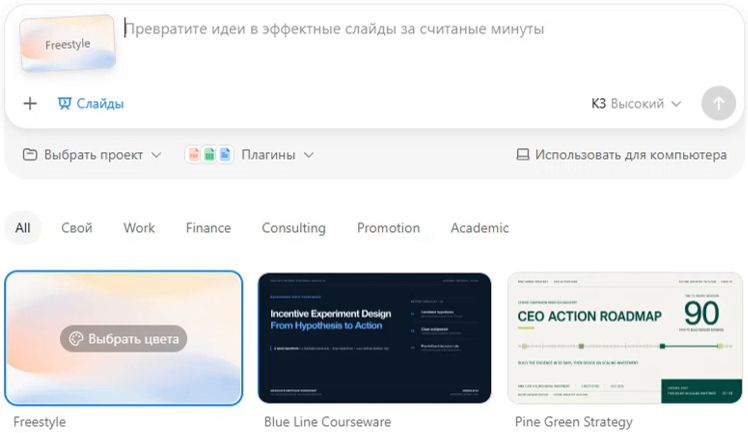
Task: Click the laptop icon by Использовать для компьютера
Action: 523,155
